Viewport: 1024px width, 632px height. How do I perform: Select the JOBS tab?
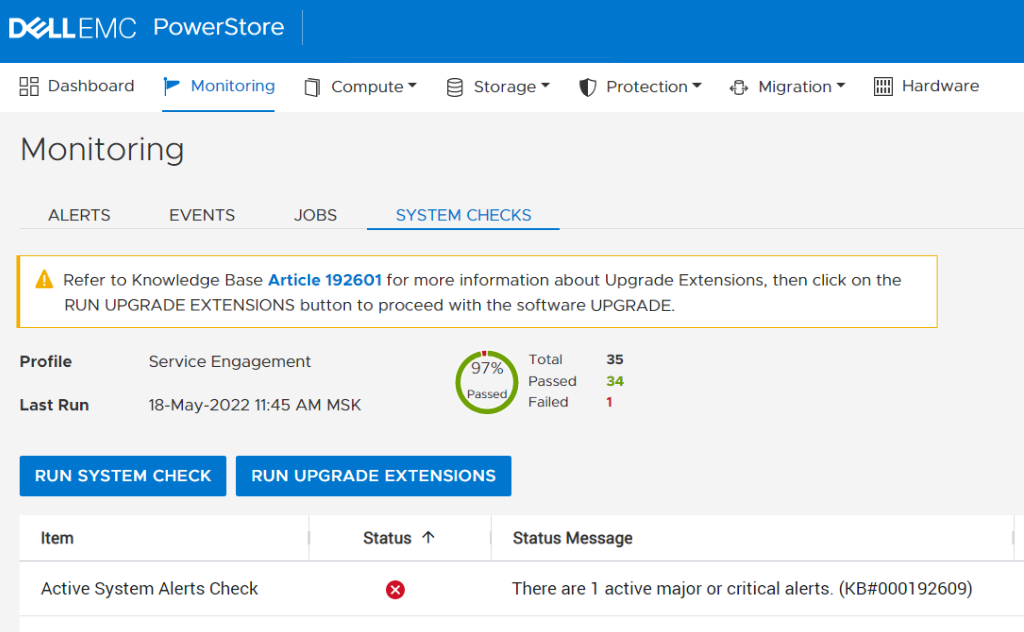(315, 215)
